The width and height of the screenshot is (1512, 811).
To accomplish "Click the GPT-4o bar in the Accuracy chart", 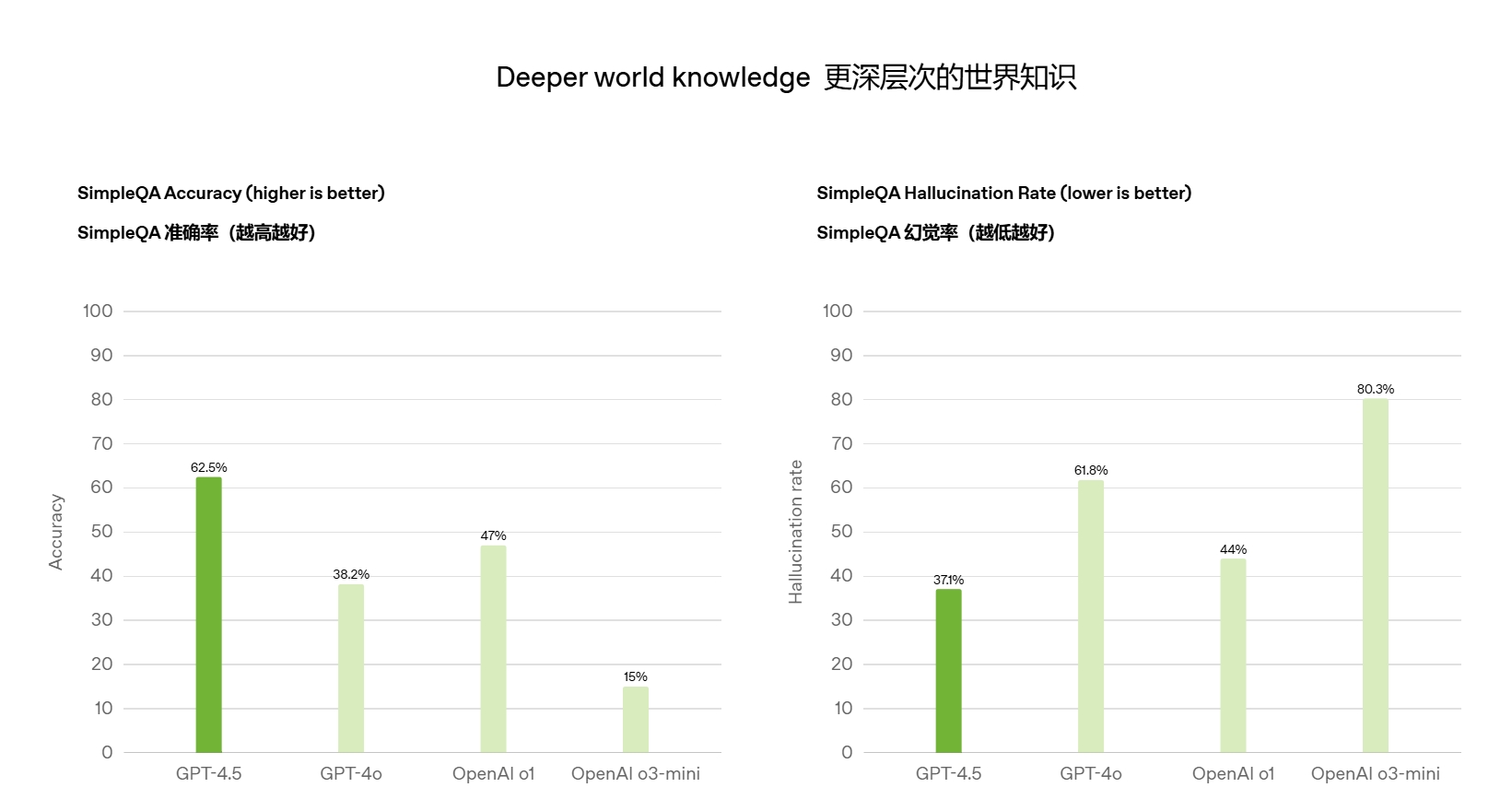I will pos(351,668).
